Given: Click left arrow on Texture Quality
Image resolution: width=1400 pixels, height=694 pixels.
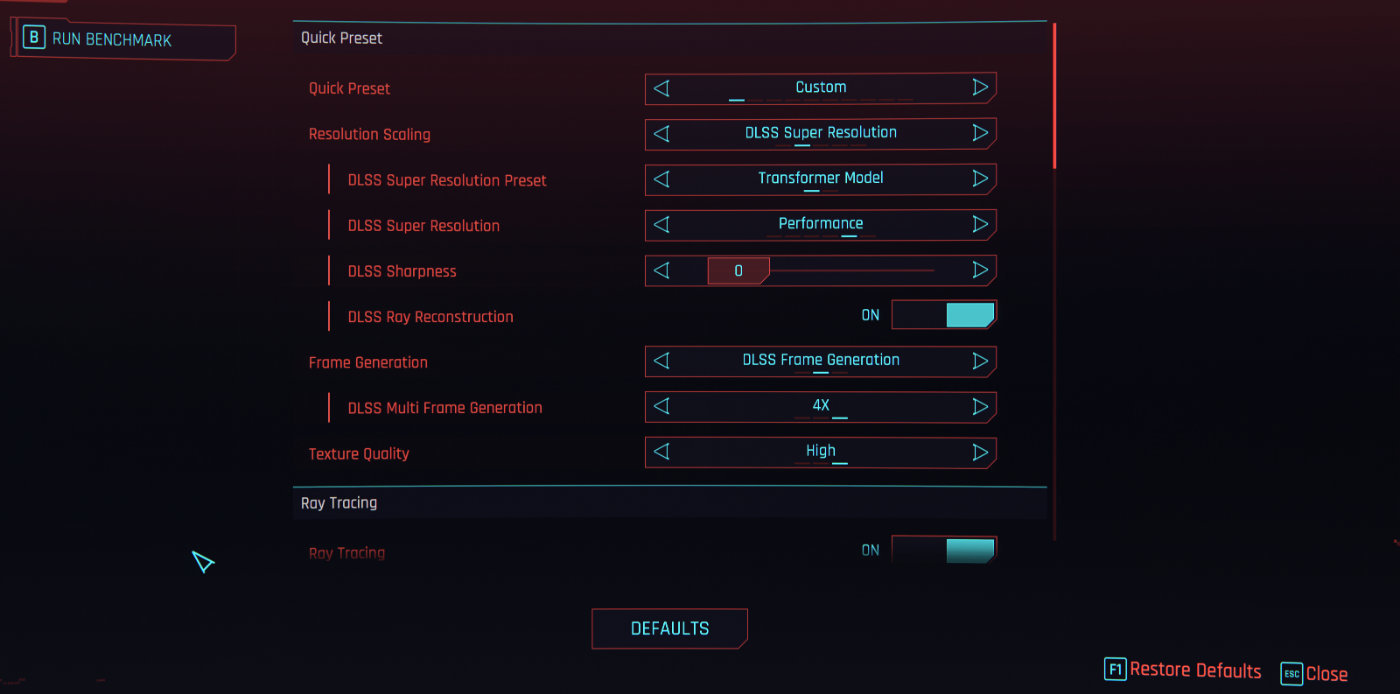Looking at the screenshot, I should coord(661,453).
